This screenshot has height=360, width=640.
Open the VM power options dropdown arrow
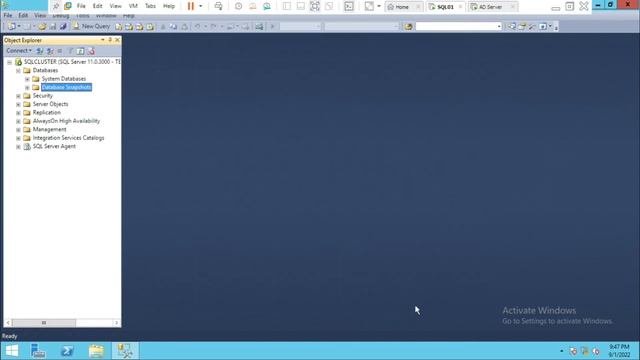click(x=200, y=6)
